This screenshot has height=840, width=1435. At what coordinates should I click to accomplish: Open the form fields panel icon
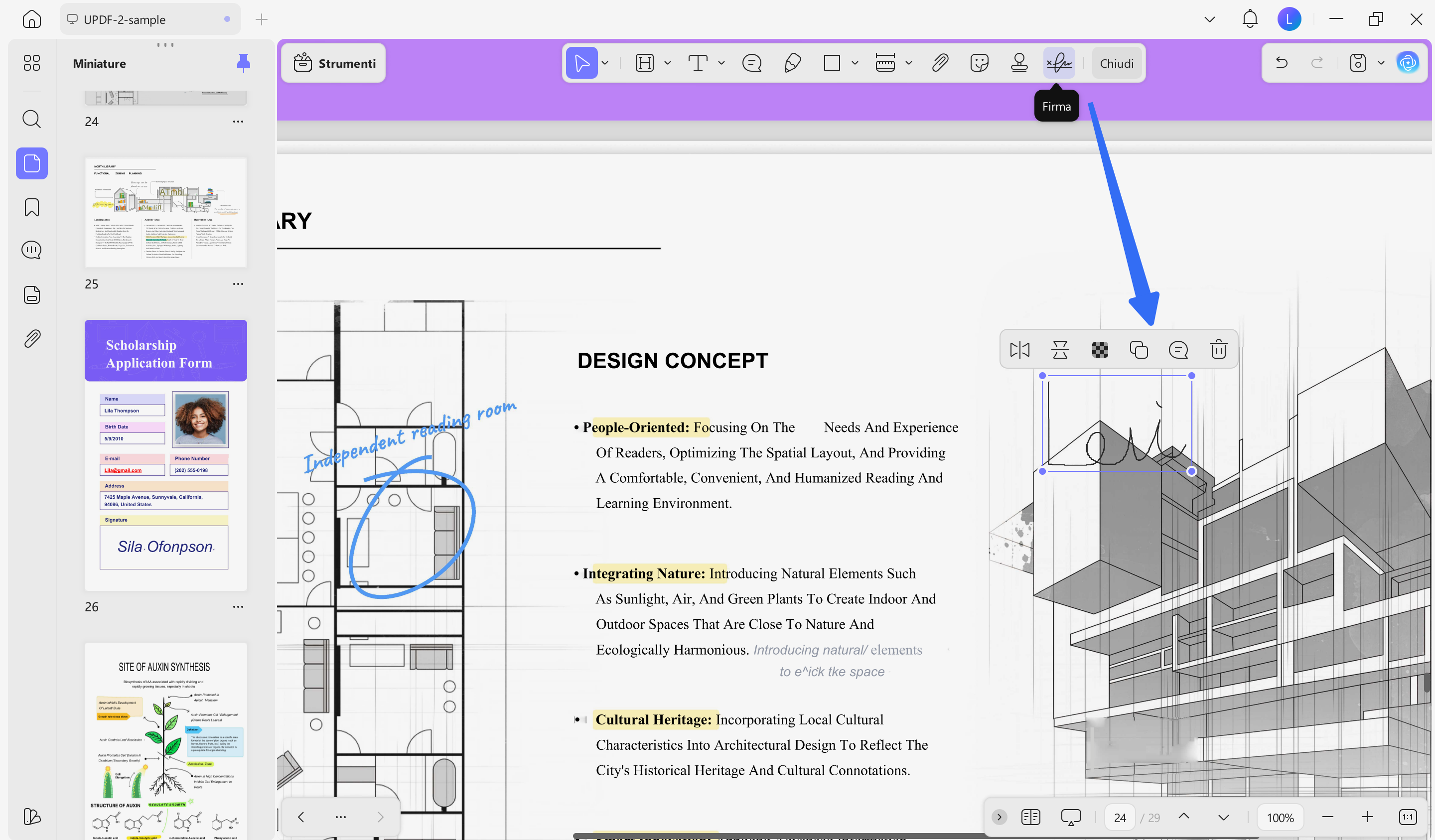(x=32, y=294)
